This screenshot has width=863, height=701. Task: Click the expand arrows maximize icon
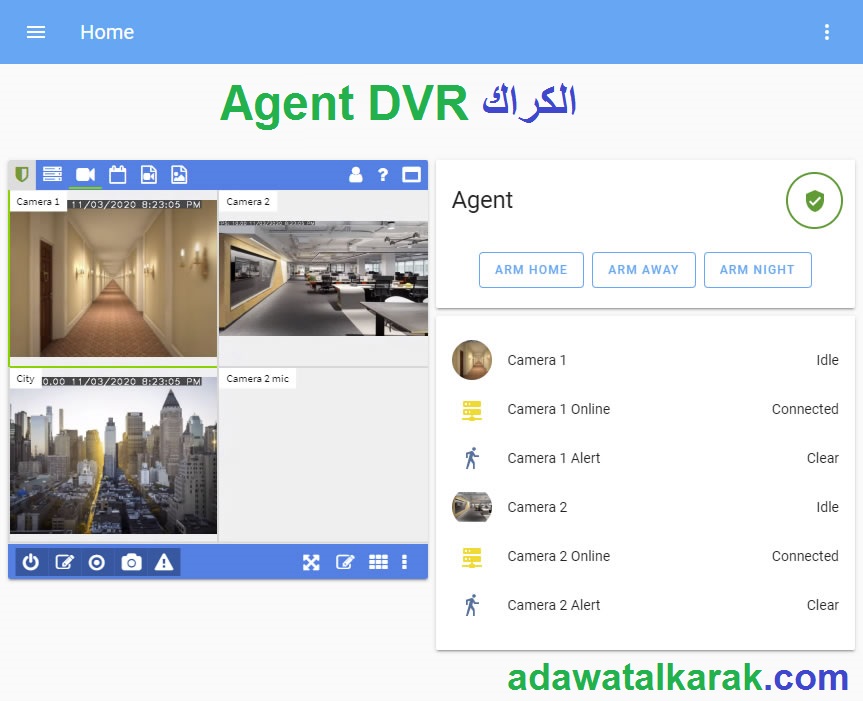(311, 562)
